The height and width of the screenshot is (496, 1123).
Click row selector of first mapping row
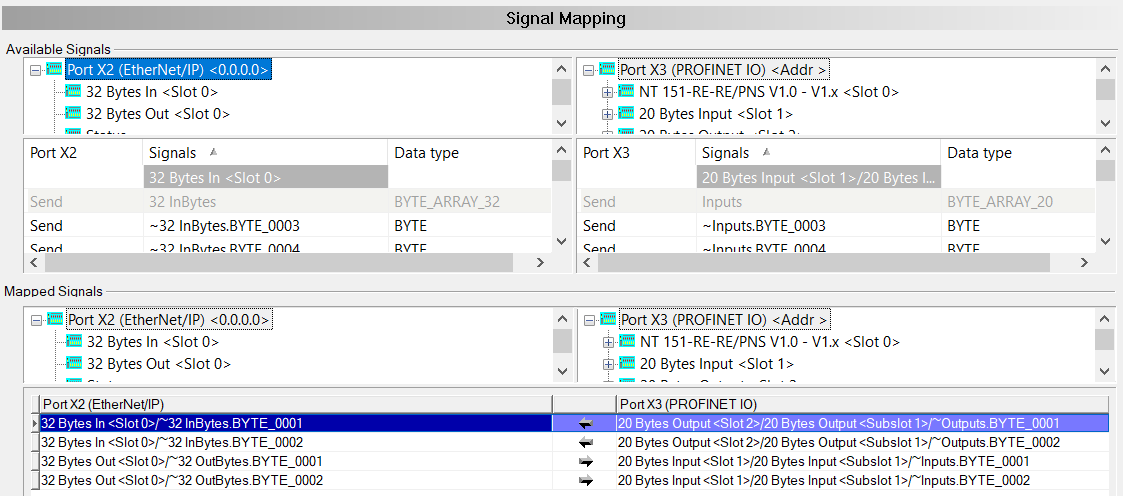coord(35,424)
